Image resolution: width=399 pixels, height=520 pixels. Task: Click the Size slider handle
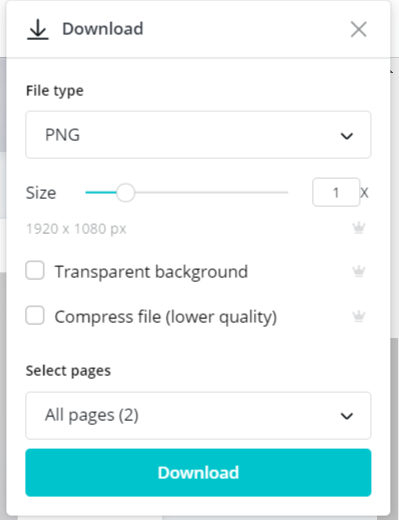pos(126,193)
